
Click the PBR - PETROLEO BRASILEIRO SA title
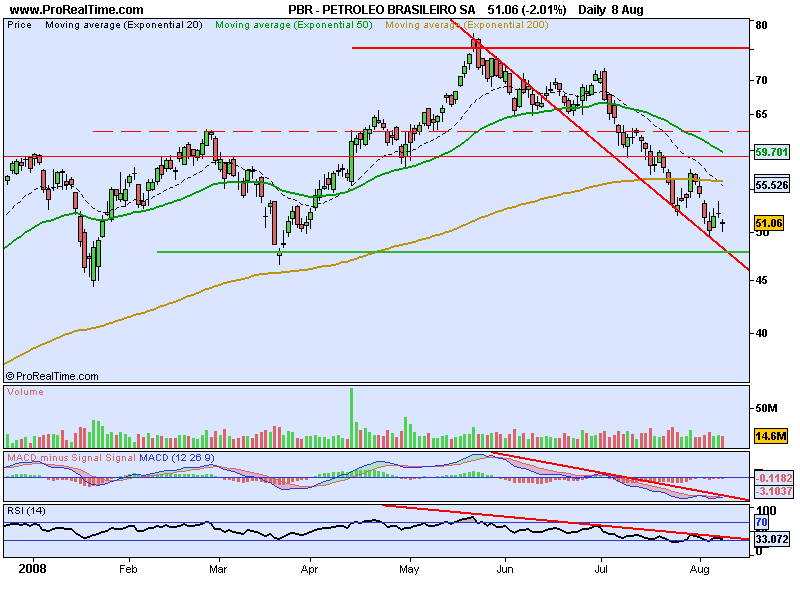click(382, 10)
